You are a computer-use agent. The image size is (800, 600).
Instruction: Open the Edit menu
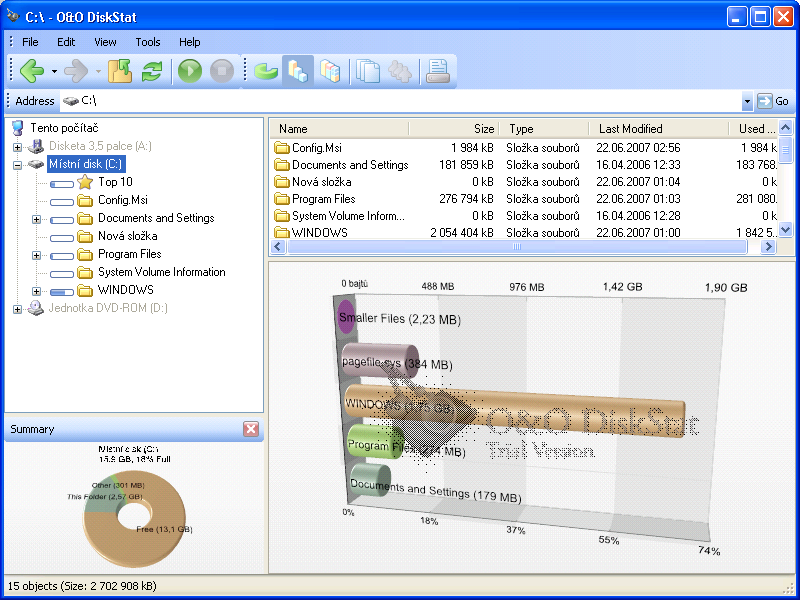click(x=66, y=42)
